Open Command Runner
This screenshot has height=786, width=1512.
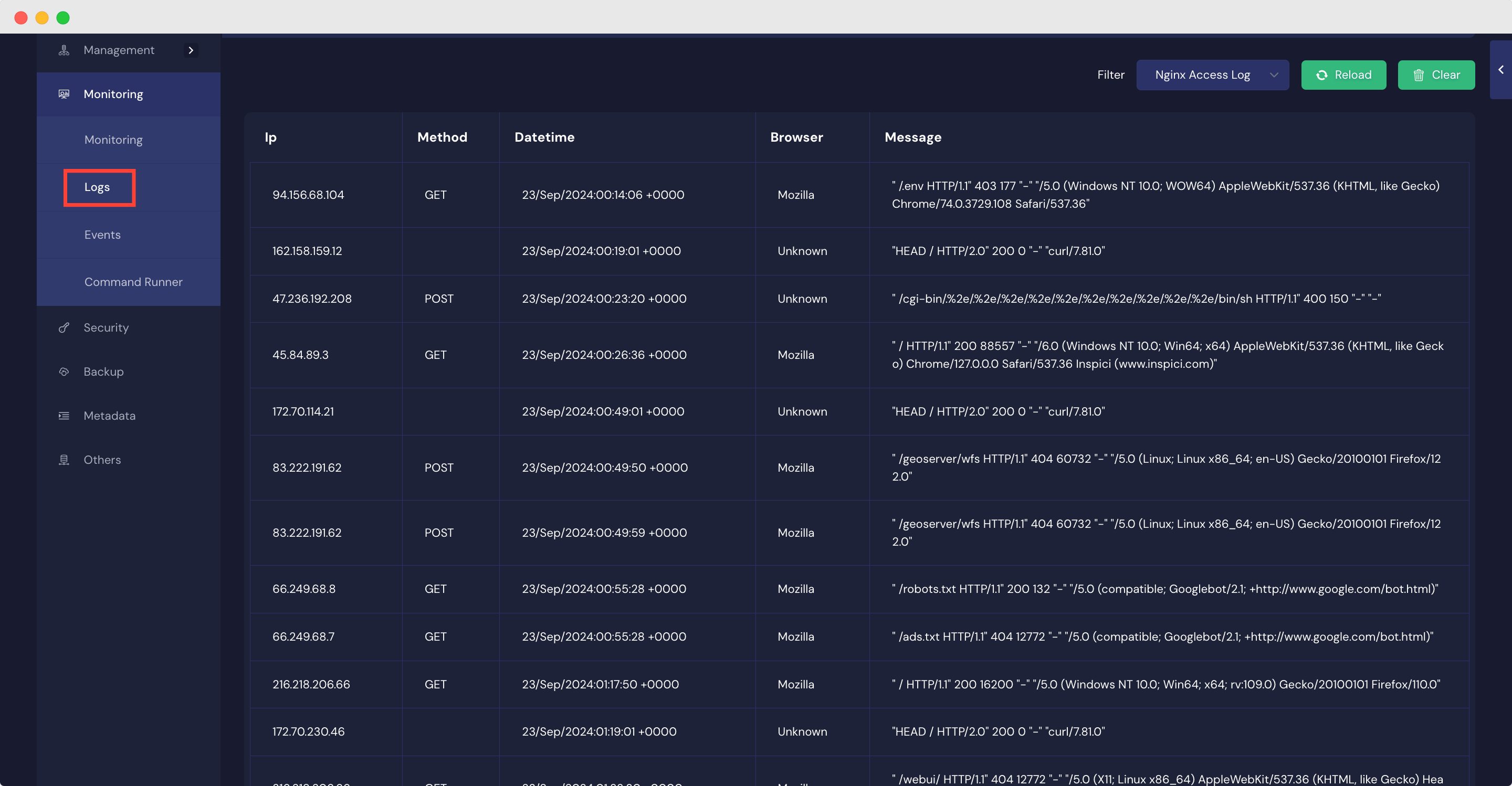[133, 282]
